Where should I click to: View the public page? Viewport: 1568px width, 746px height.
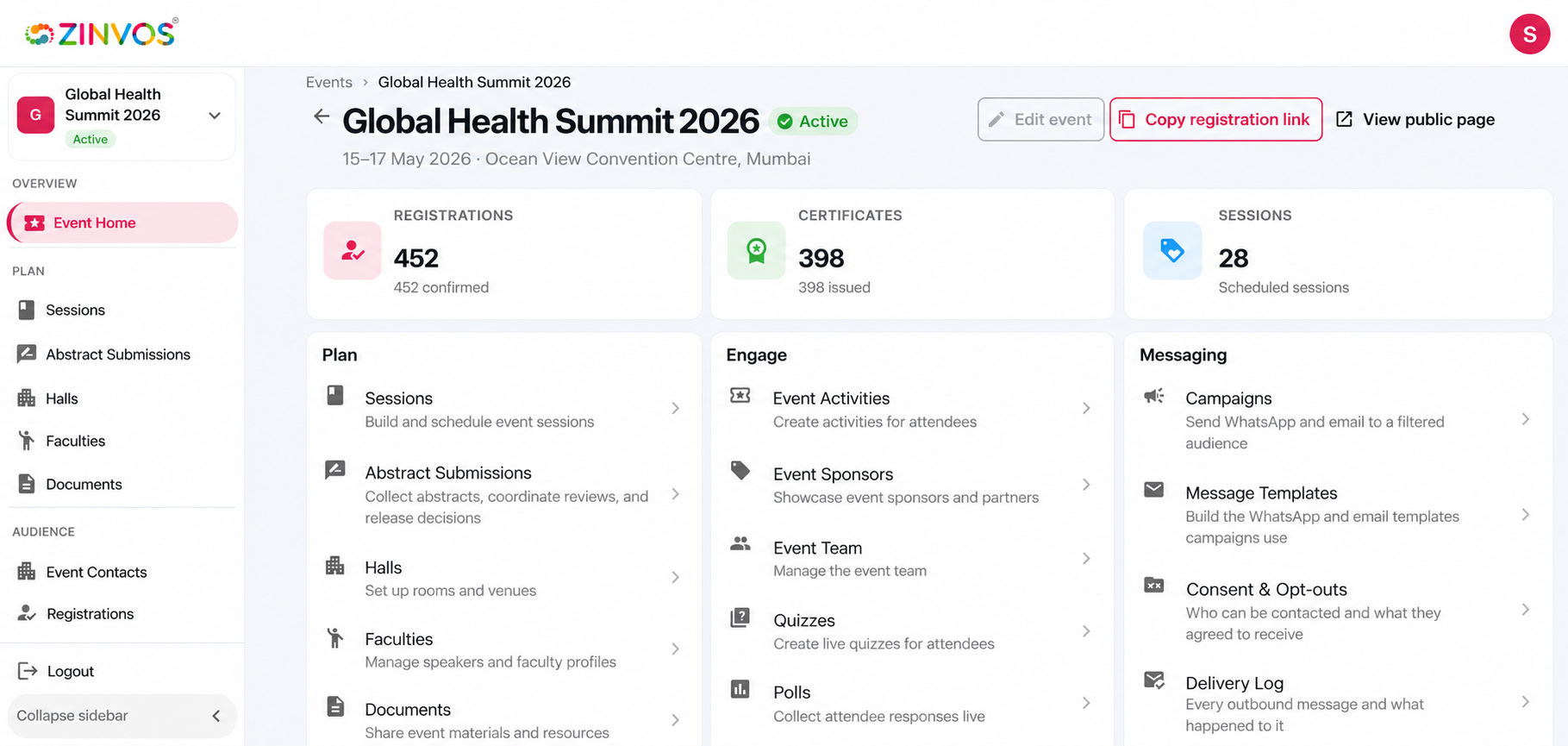click(1415, 119)
